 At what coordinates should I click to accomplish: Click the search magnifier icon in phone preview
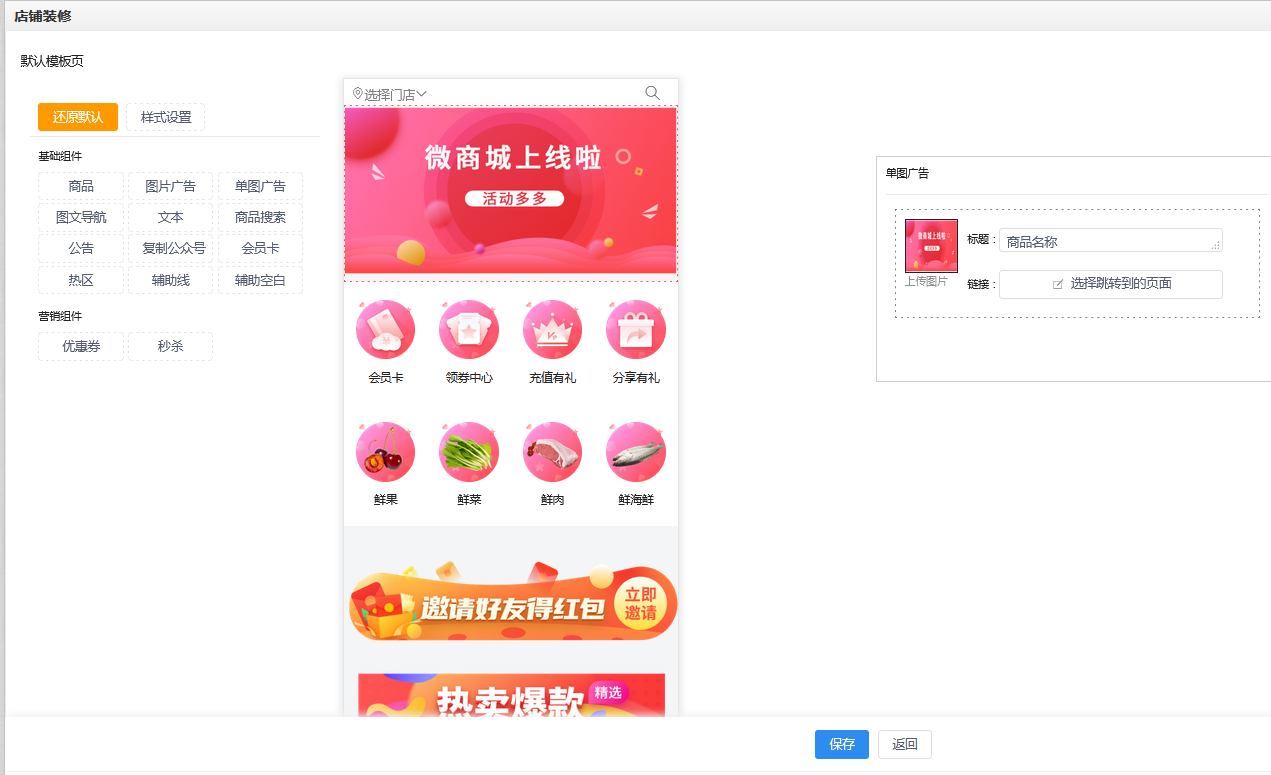[x=652, y=93]
